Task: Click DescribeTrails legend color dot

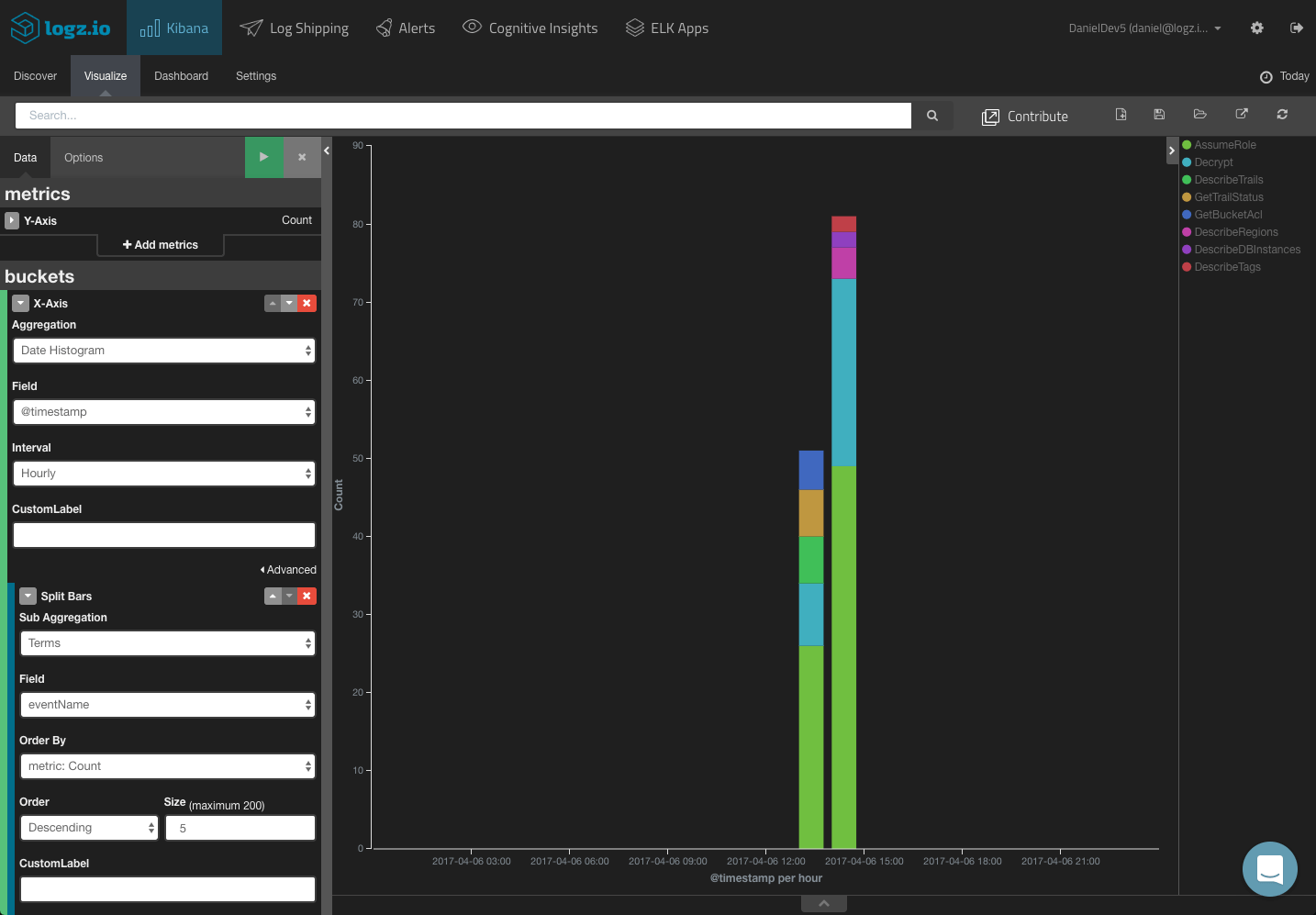Action: pyautogui.click(x=1187, y=180)
